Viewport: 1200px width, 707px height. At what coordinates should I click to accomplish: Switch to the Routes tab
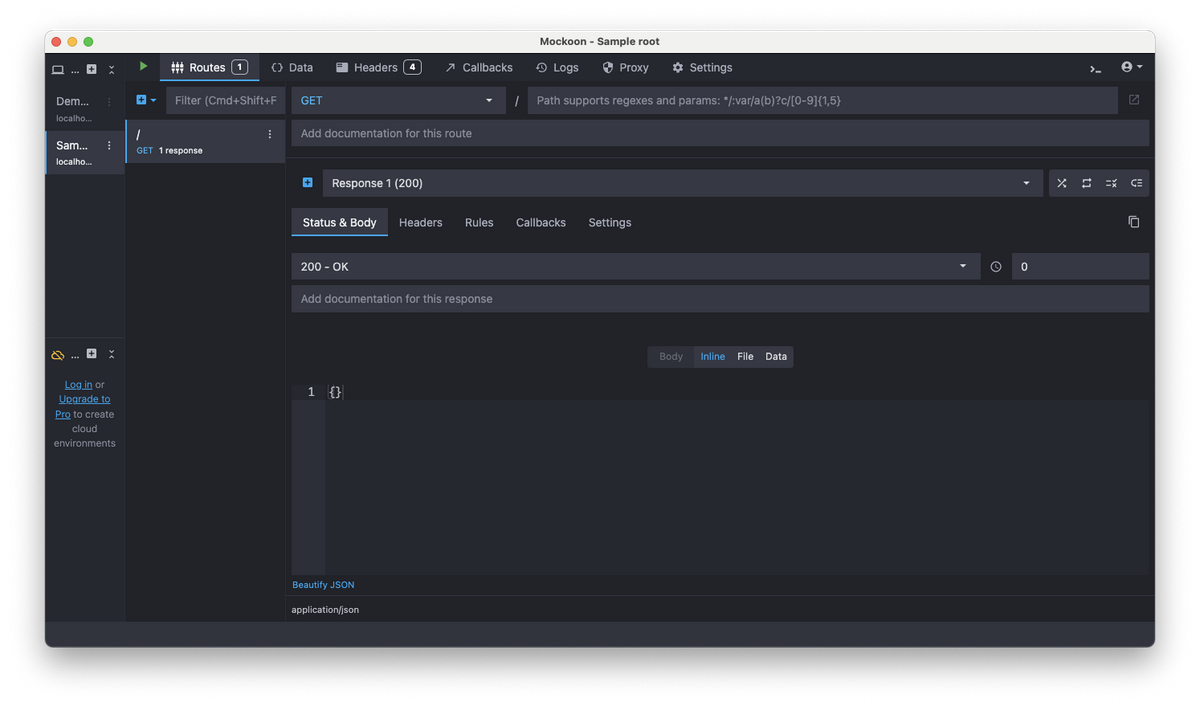point(209,67)
